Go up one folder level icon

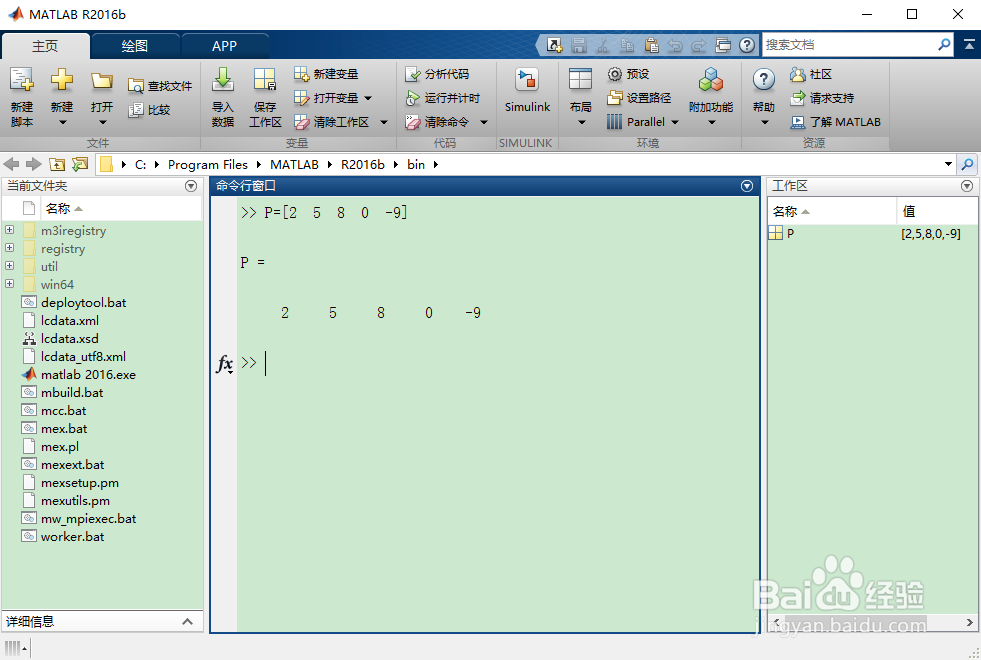click(x=57, y=165)
